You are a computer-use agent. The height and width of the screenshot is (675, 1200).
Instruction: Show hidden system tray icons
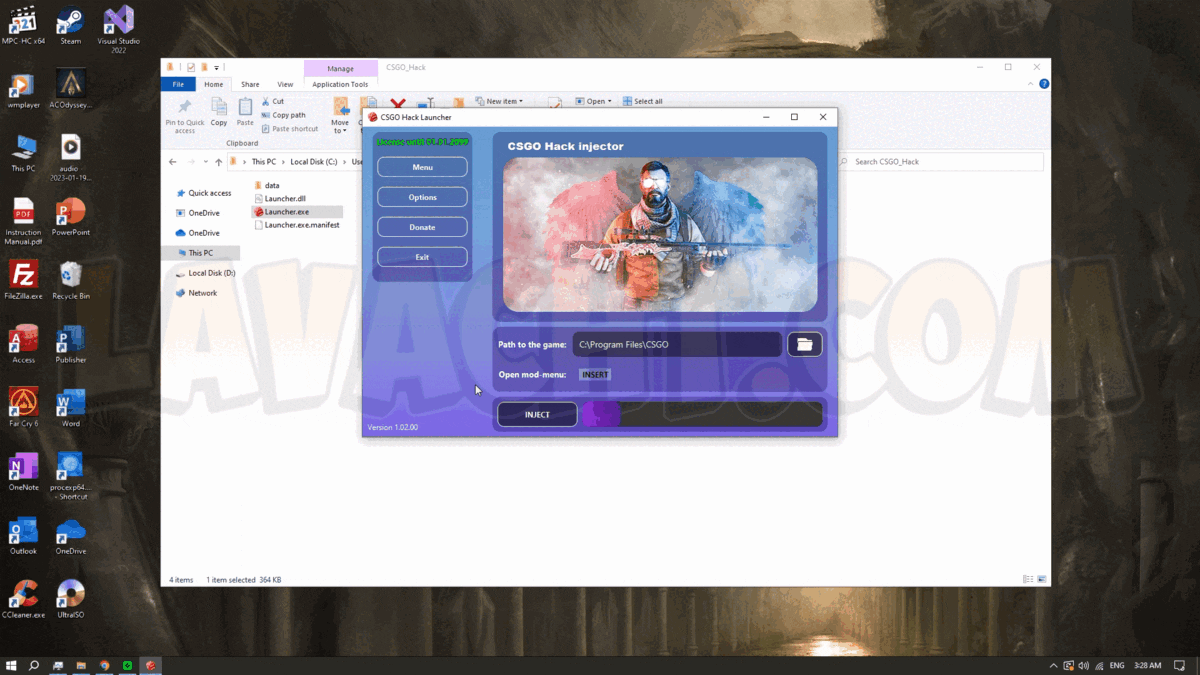click(1053, 665)
